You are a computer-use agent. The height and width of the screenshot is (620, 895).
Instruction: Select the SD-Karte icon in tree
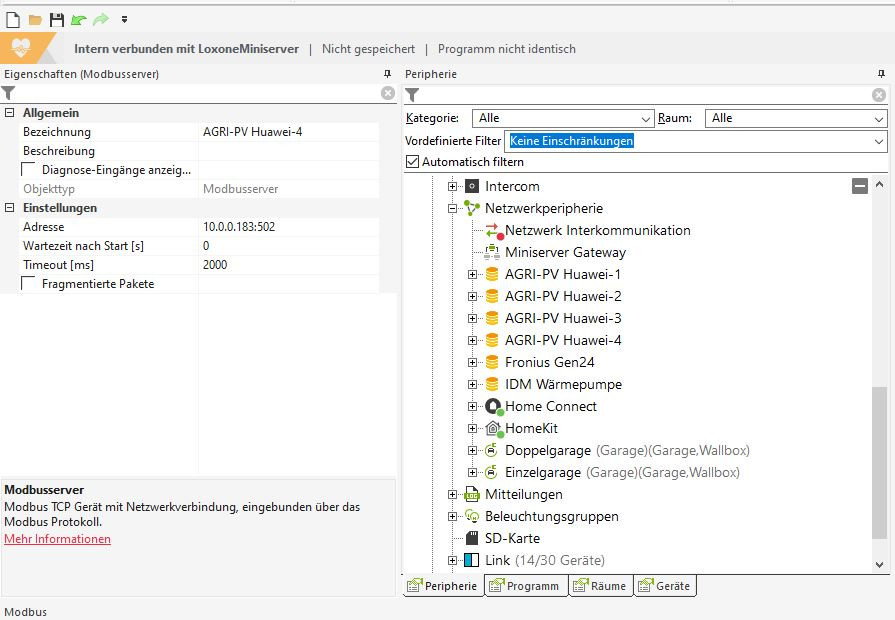[x=472, y=538]
